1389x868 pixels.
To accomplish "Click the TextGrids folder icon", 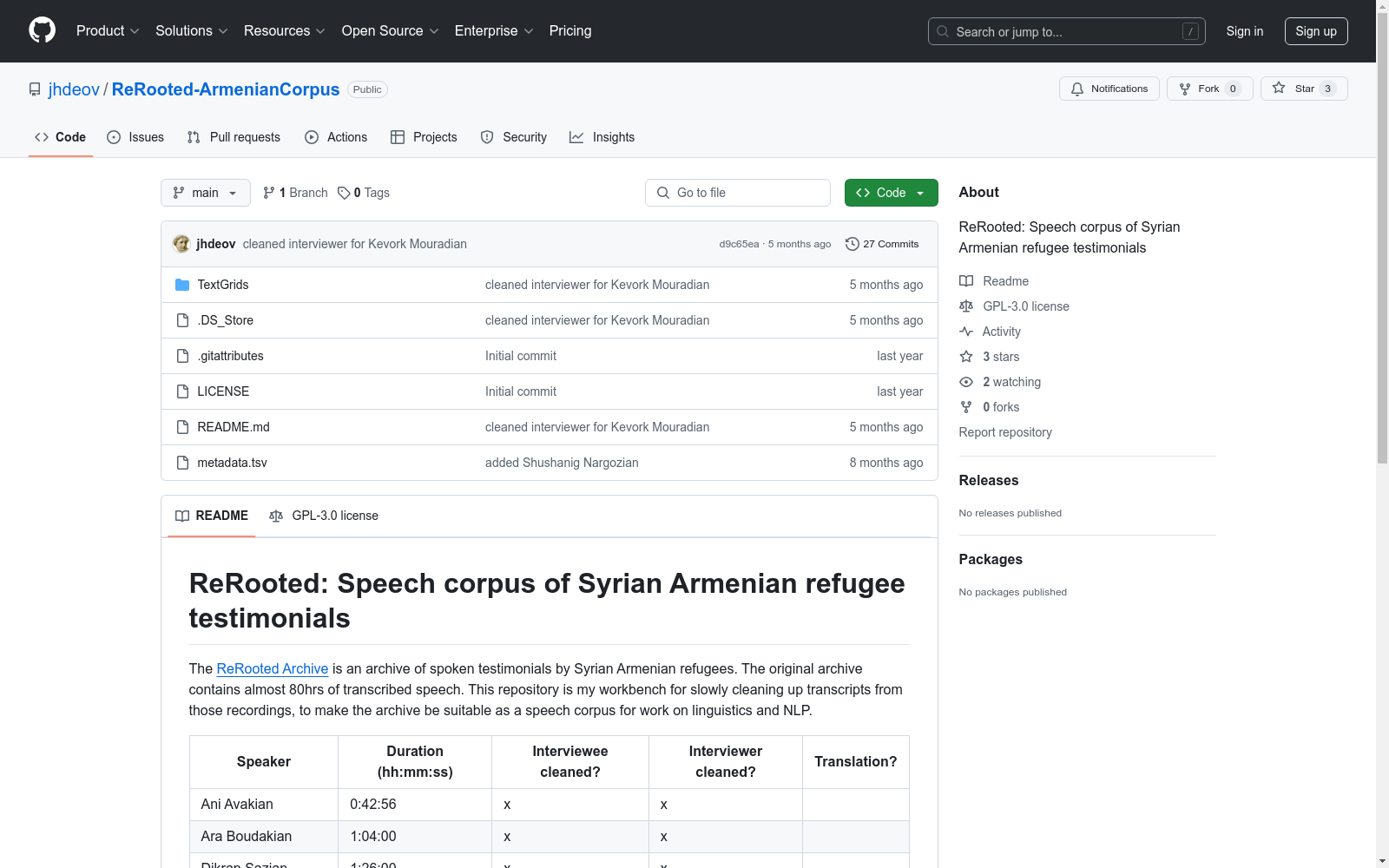I will point(182,285).
